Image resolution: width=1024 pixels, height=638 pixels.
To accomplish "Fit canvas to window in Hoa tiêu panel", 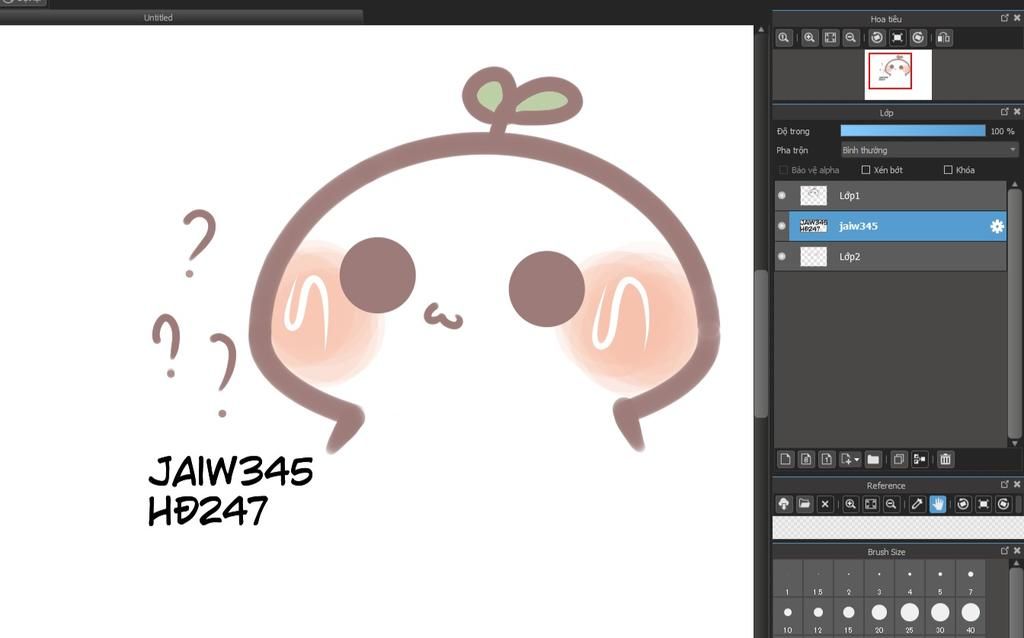I will [x=830, y=38].
